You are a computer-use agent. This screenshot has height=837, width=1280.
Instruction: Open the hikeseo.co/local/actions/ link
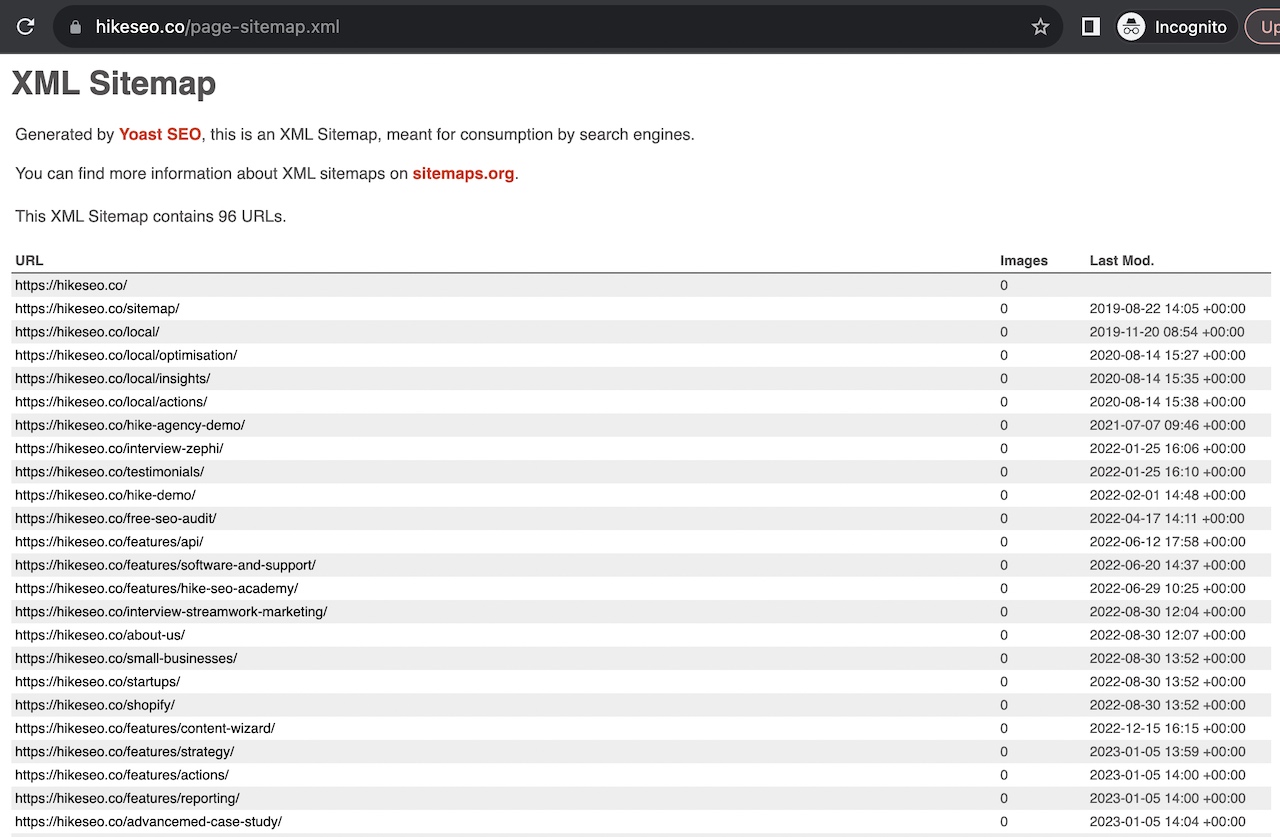click(111, 401)
